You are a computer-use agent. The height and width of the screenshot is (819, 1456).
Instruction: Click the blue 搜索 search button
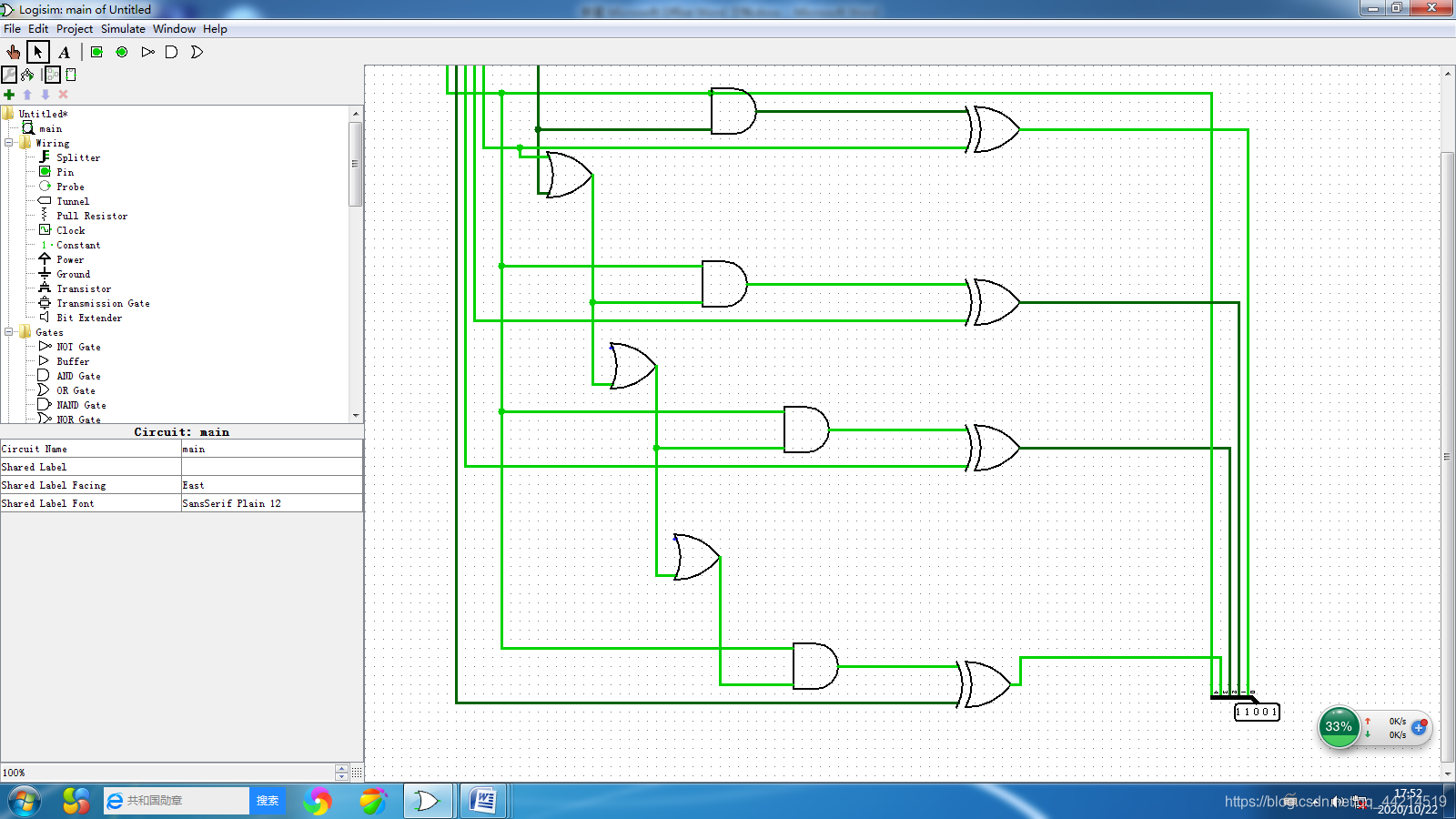point(268,801)
